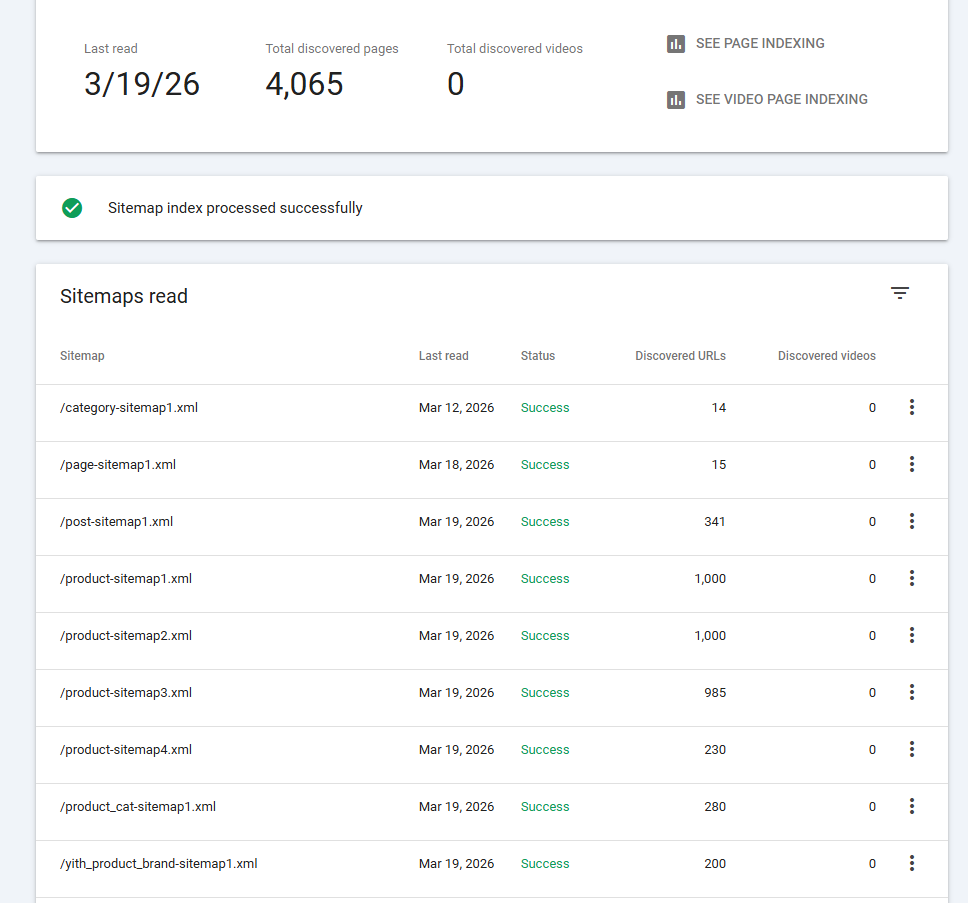The image size is (968, 903).
Task: Click the Status column header
Action: [x=537, y=356]
